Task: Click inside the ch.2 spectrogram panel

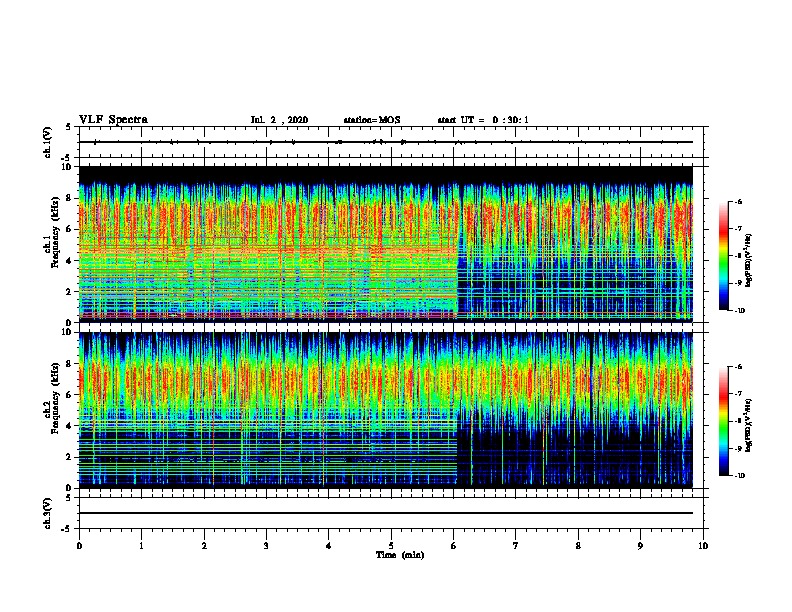Action: (385, 410)
